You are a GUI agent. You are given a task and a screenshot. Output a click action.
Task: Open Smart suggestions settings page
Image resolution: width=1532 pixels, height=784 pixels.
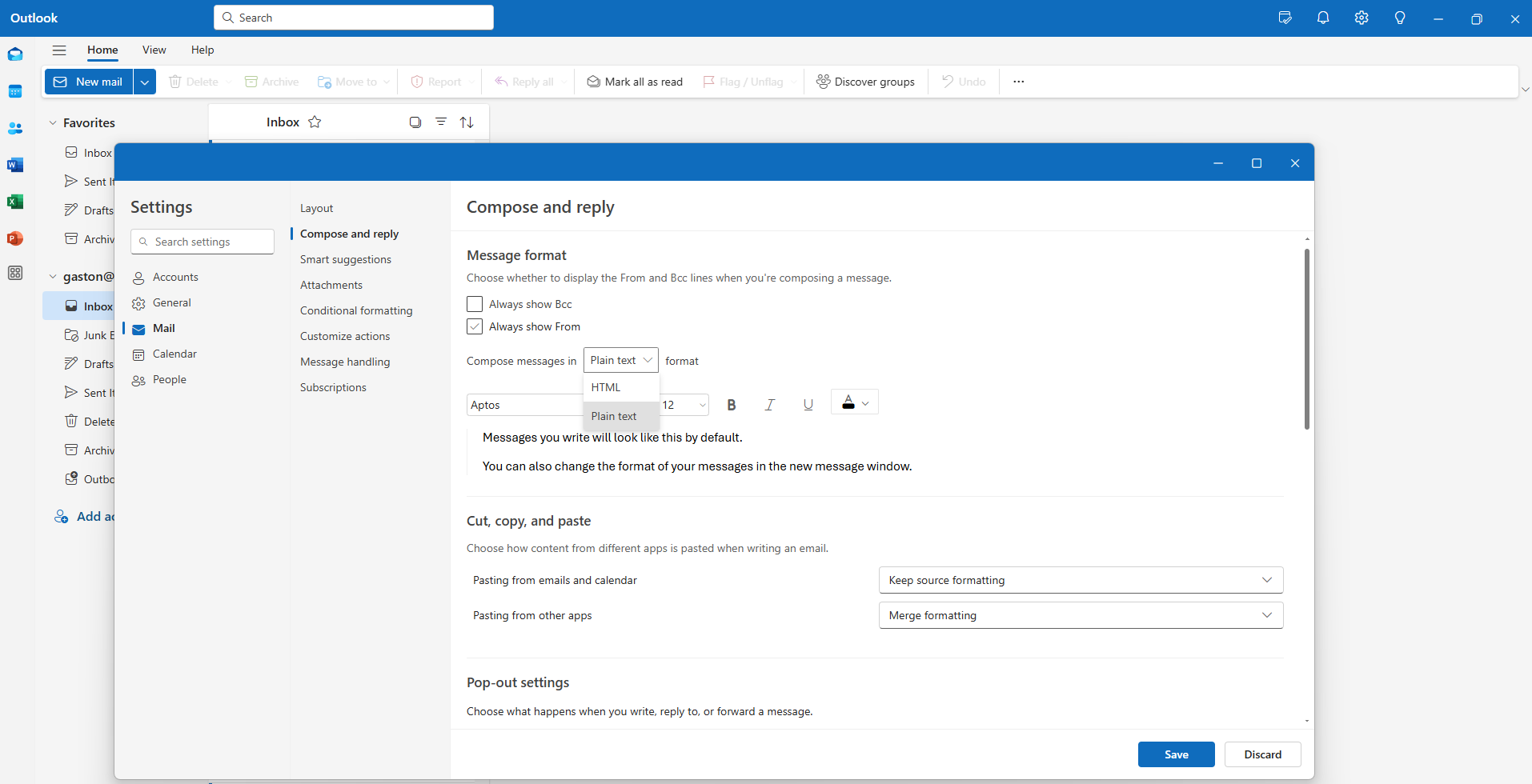click(346, 259)
